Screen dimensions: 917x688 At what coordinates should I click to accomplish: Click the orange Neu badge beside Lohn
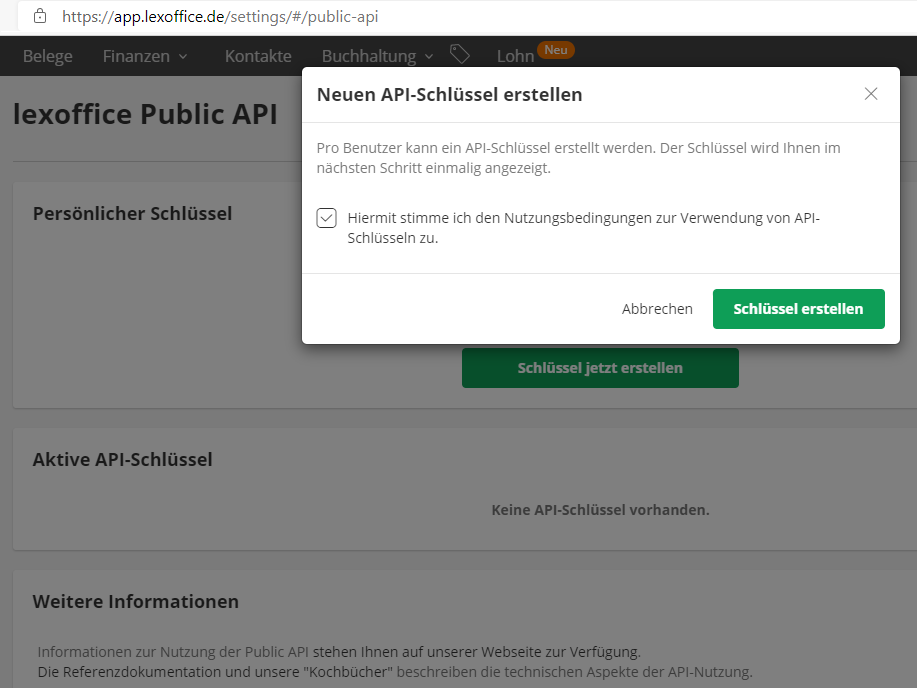(556, 49)
